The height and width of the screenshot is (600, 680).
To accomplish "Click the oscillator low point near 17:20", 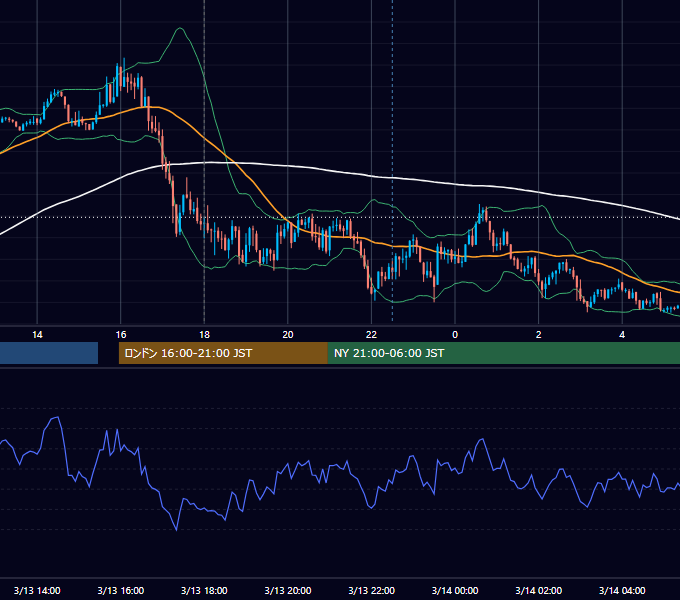I will pyautogui.click(x=176, y=529).
